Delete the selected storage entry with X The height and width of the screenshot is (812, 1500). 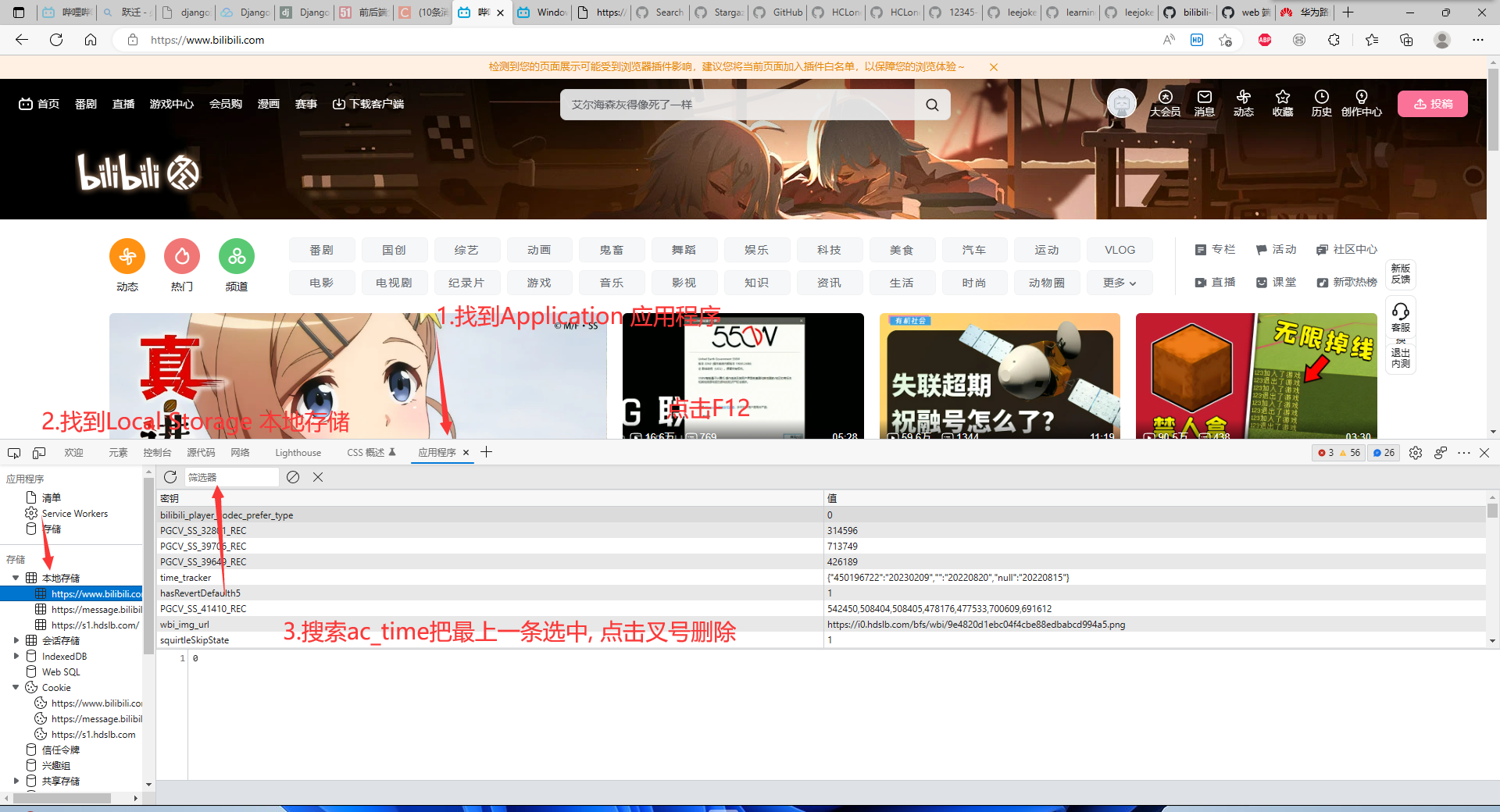pos(318,477)
